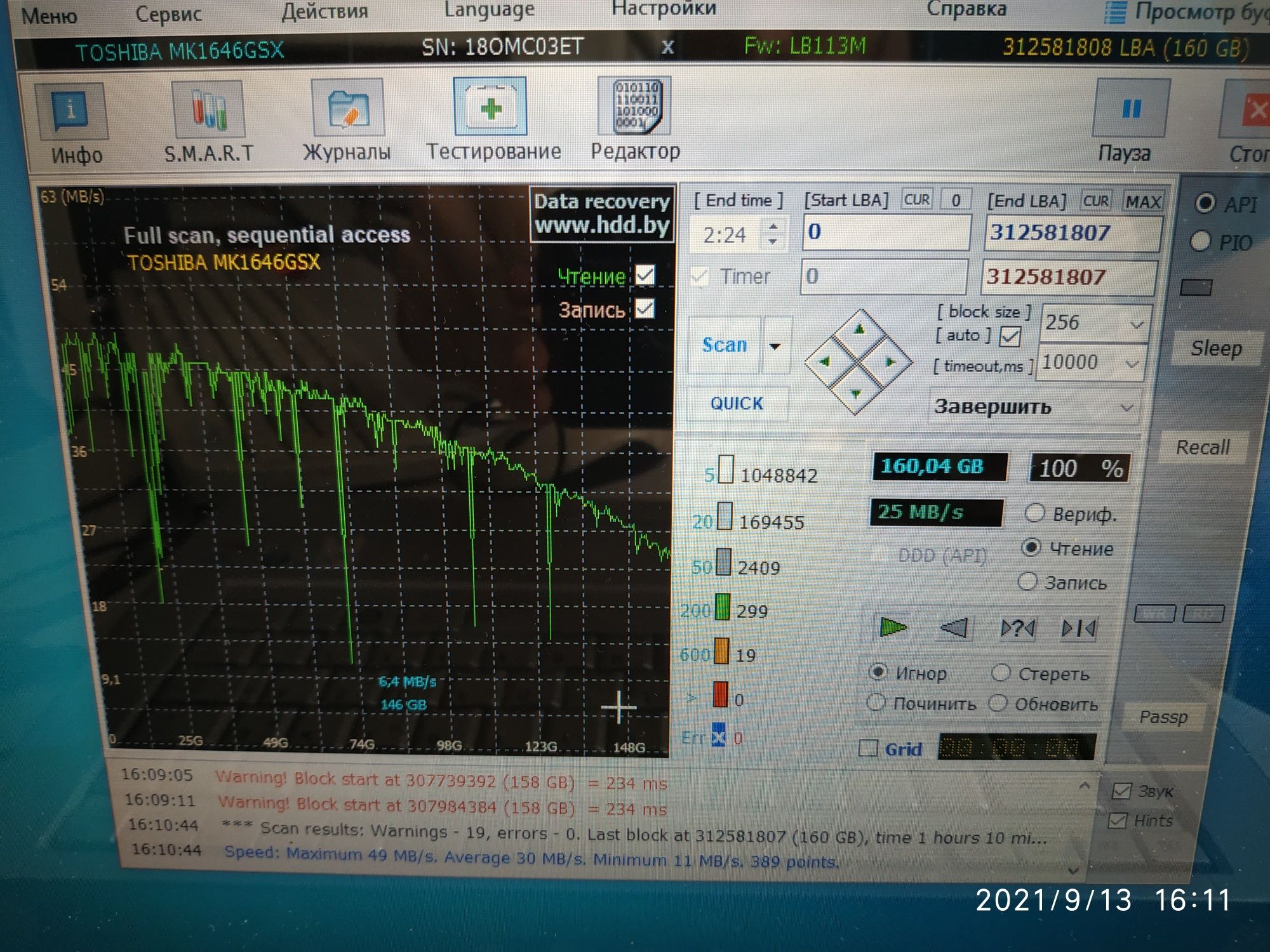Viewport: 1270px width, 952px height.
Task: Toggle the Чтение graph checkbox
Action: 645,275
